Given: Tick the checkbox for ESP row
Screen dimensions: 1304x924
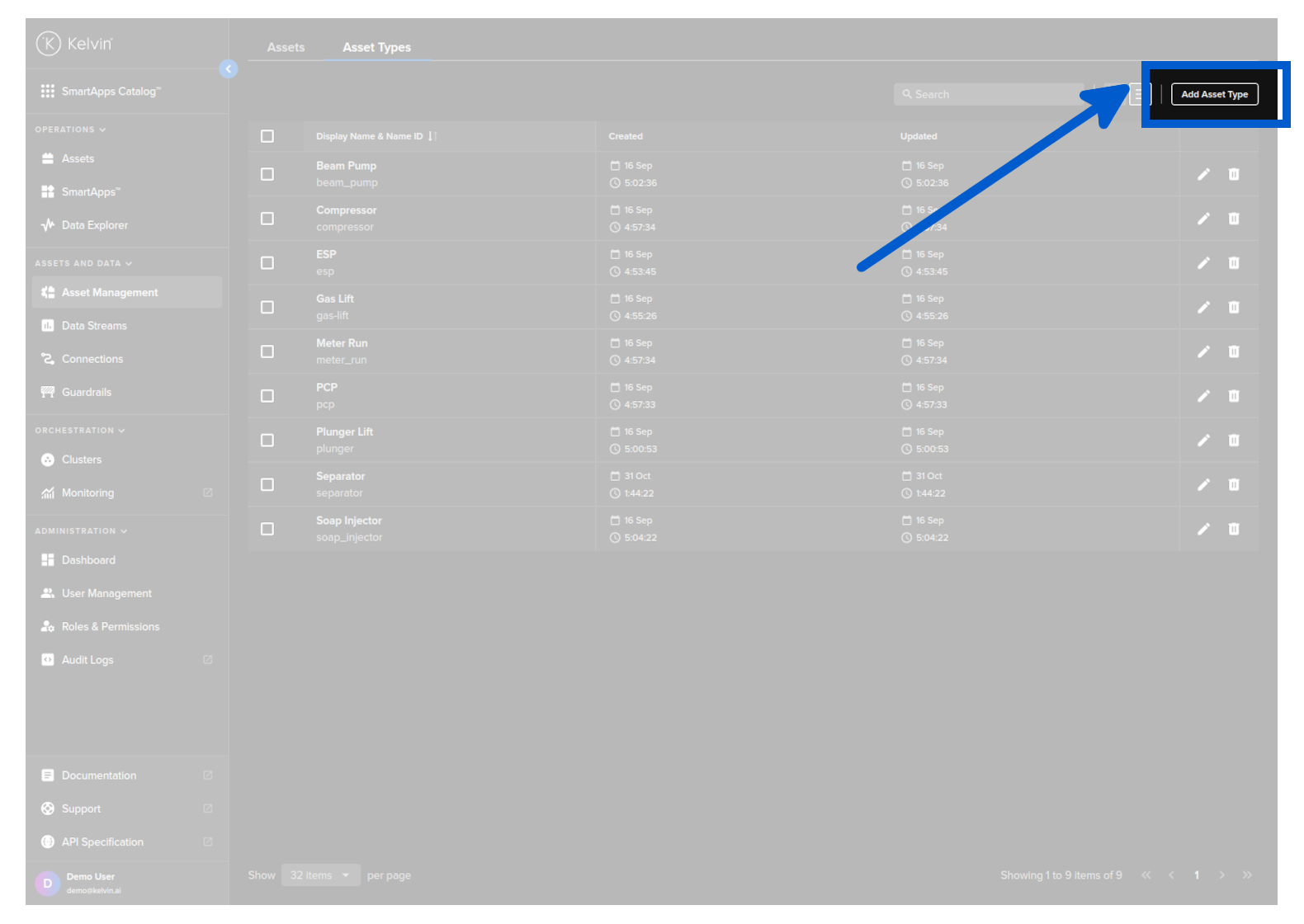Looking at the screenshot, I should (267, 263).
